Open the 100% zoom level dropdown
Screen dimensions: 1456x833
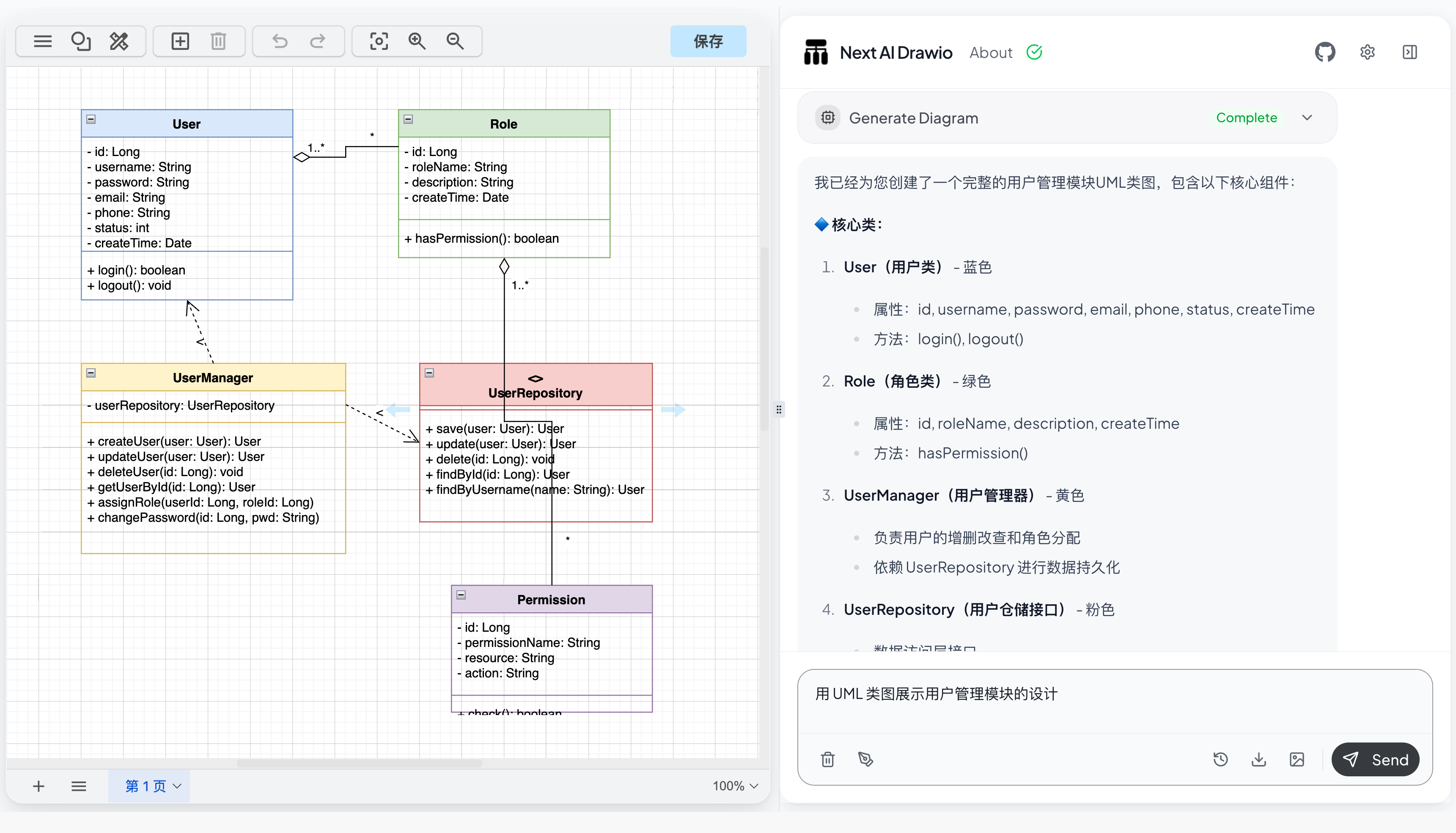(736, 786)
